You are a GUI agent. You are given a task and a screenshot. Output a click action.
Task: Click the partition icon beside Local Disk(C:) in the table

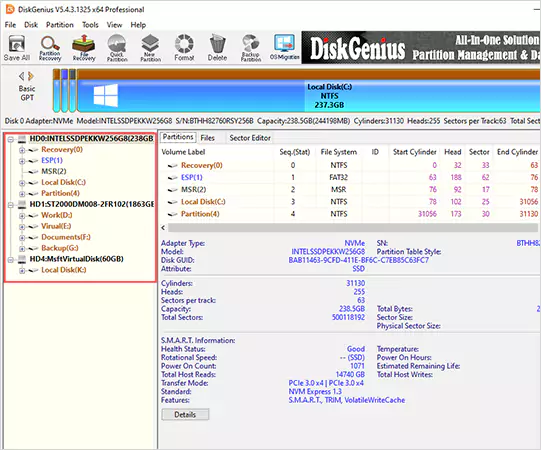[x=173, y=202]
